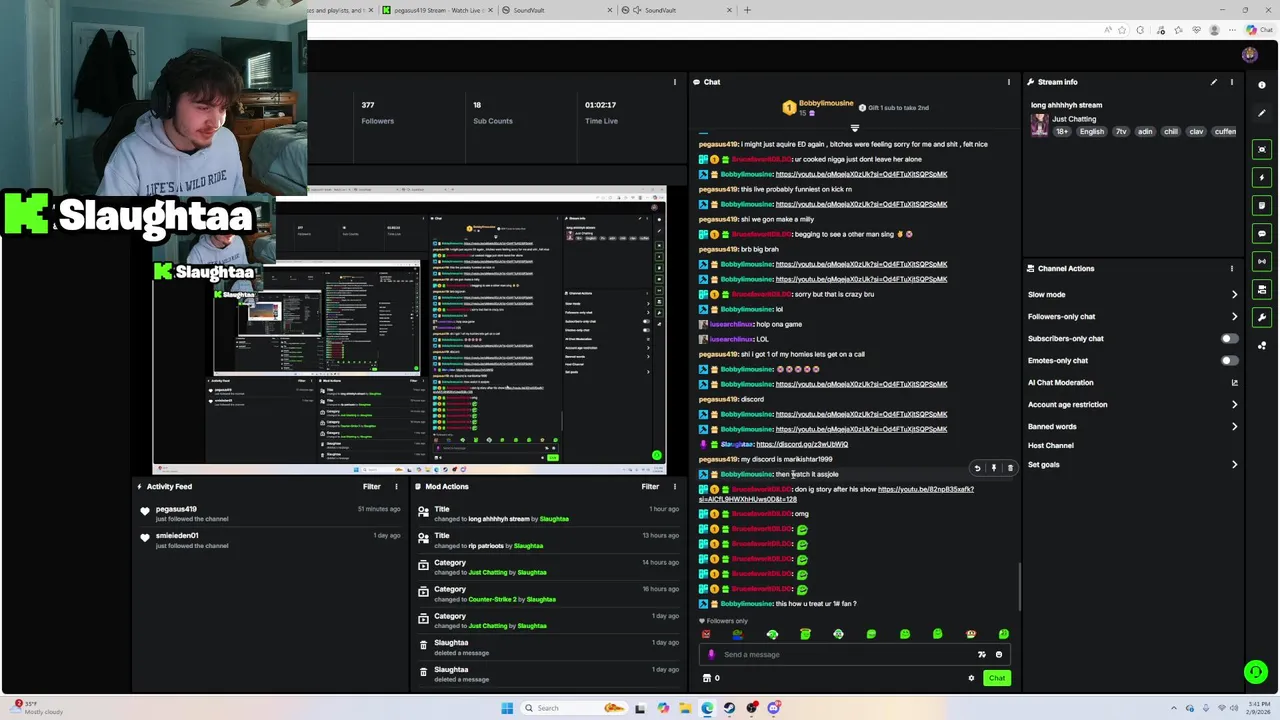Click the 01:02:17 Time Live stat
The height and width of the screenshot is (720, 1280).
coord(601,112)
